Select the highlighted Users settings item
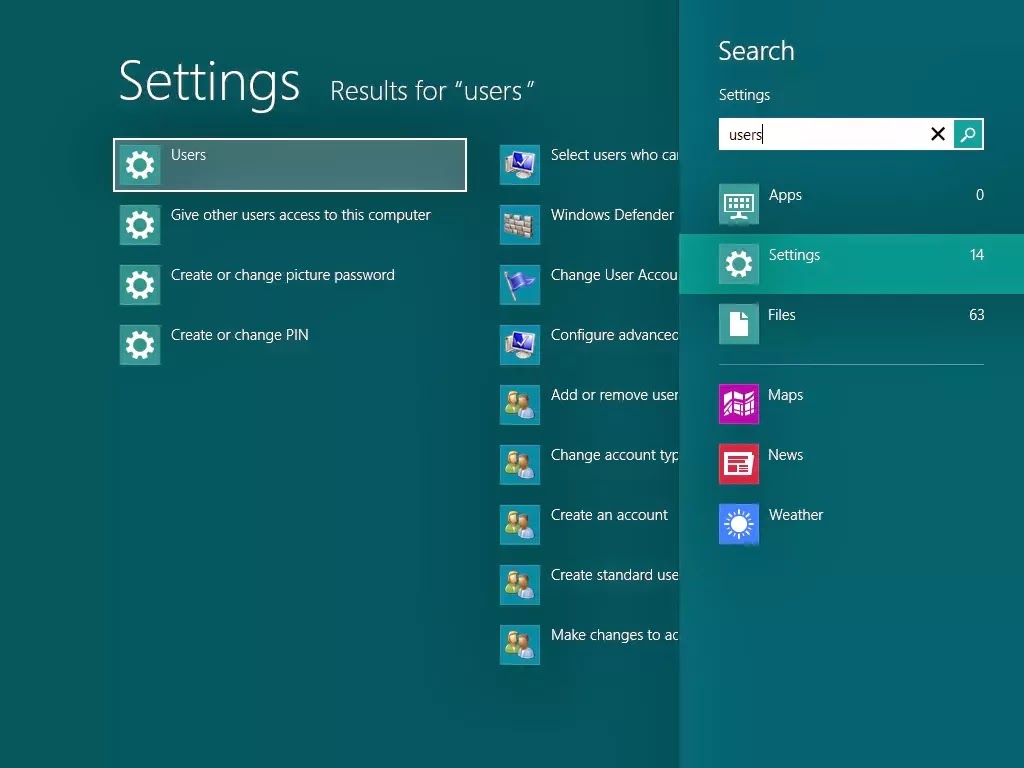The width and height of the screenshot is (1024, 768). [290, 164]
